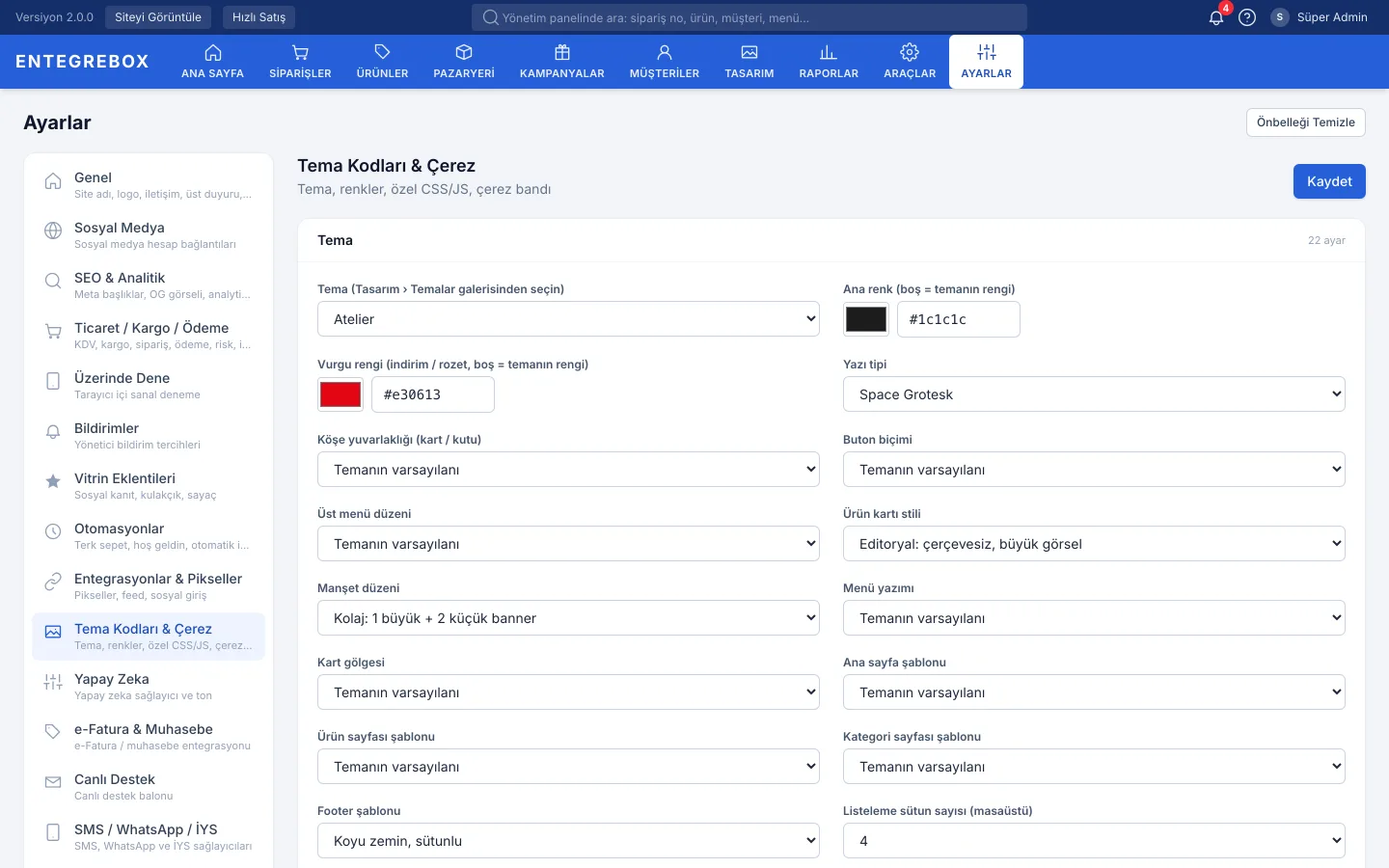Open Araçlar gear icon
Image resolution: width=1389 pixels, height=868 pixels.
pyautogui.click(x=910, y=52)
